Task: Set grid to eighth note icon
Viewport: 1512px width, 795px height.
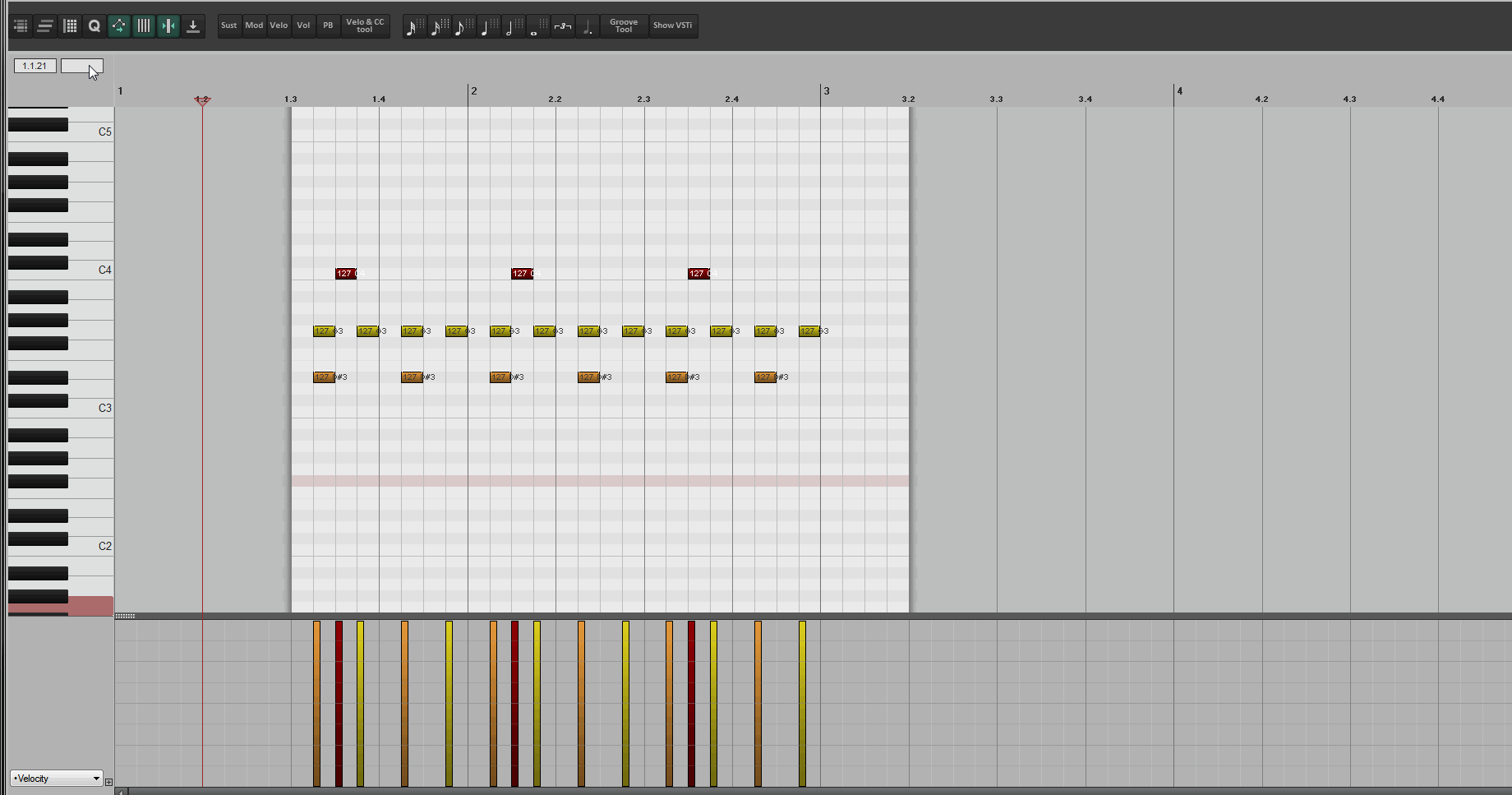Action: click(463, 27)
